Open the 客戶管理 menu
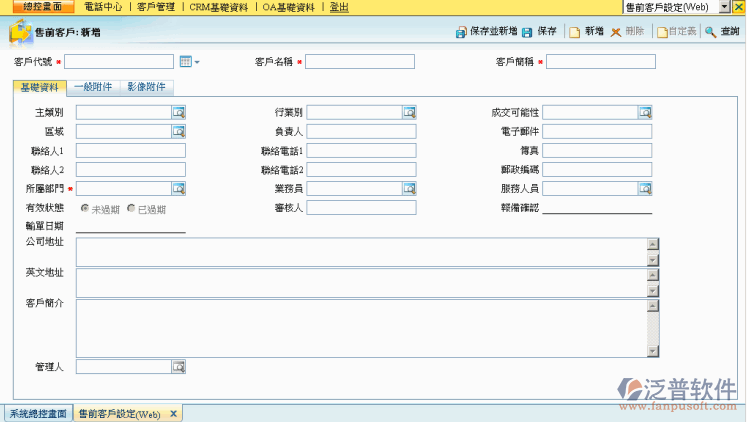This screenshot has width=747, height=422. (155, 7)
